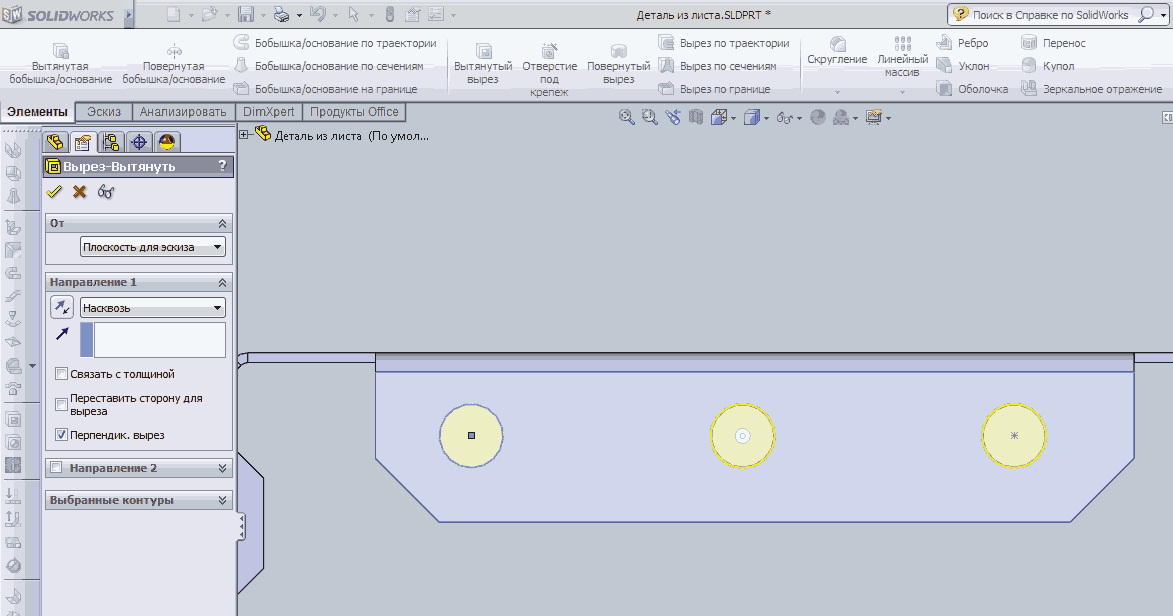Select the Скругление fillet tool
The width and height of the screenshot is (1173, 616).
pyautogui.click(x=837, y=52)
